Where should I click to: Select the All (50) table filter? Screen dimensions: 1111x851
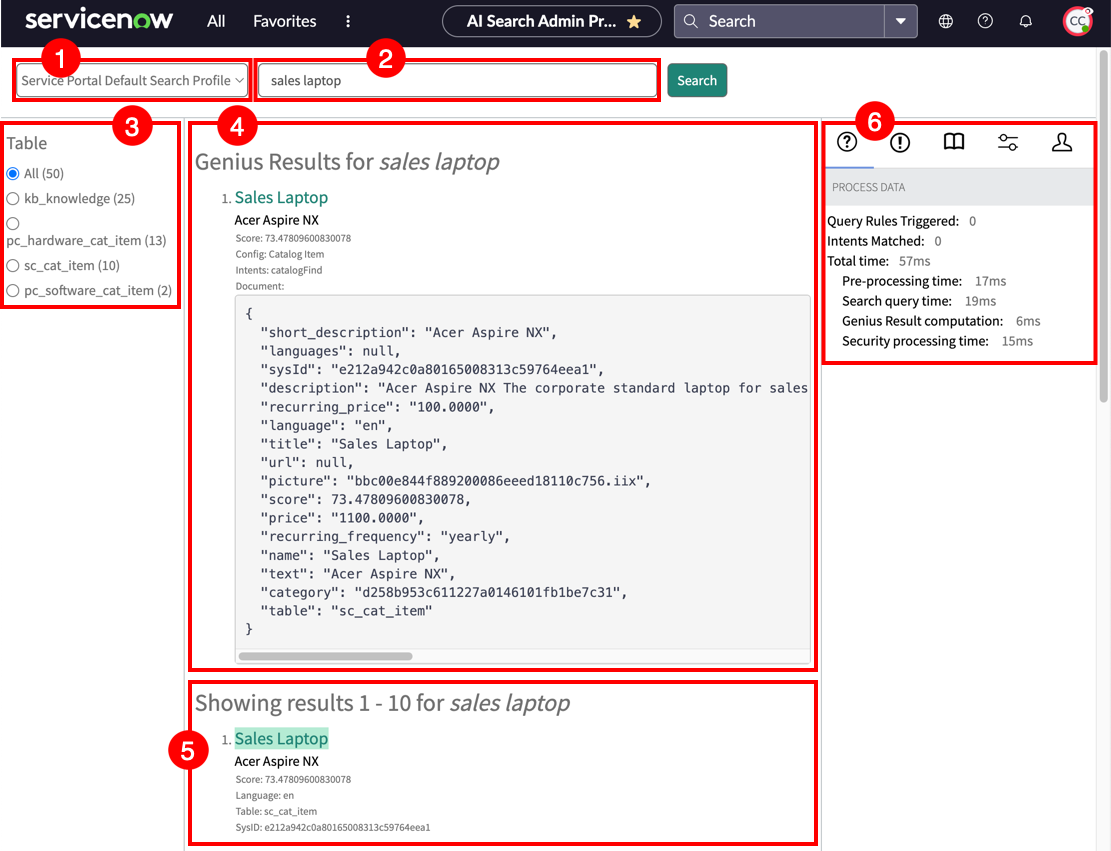coord(13,174)
